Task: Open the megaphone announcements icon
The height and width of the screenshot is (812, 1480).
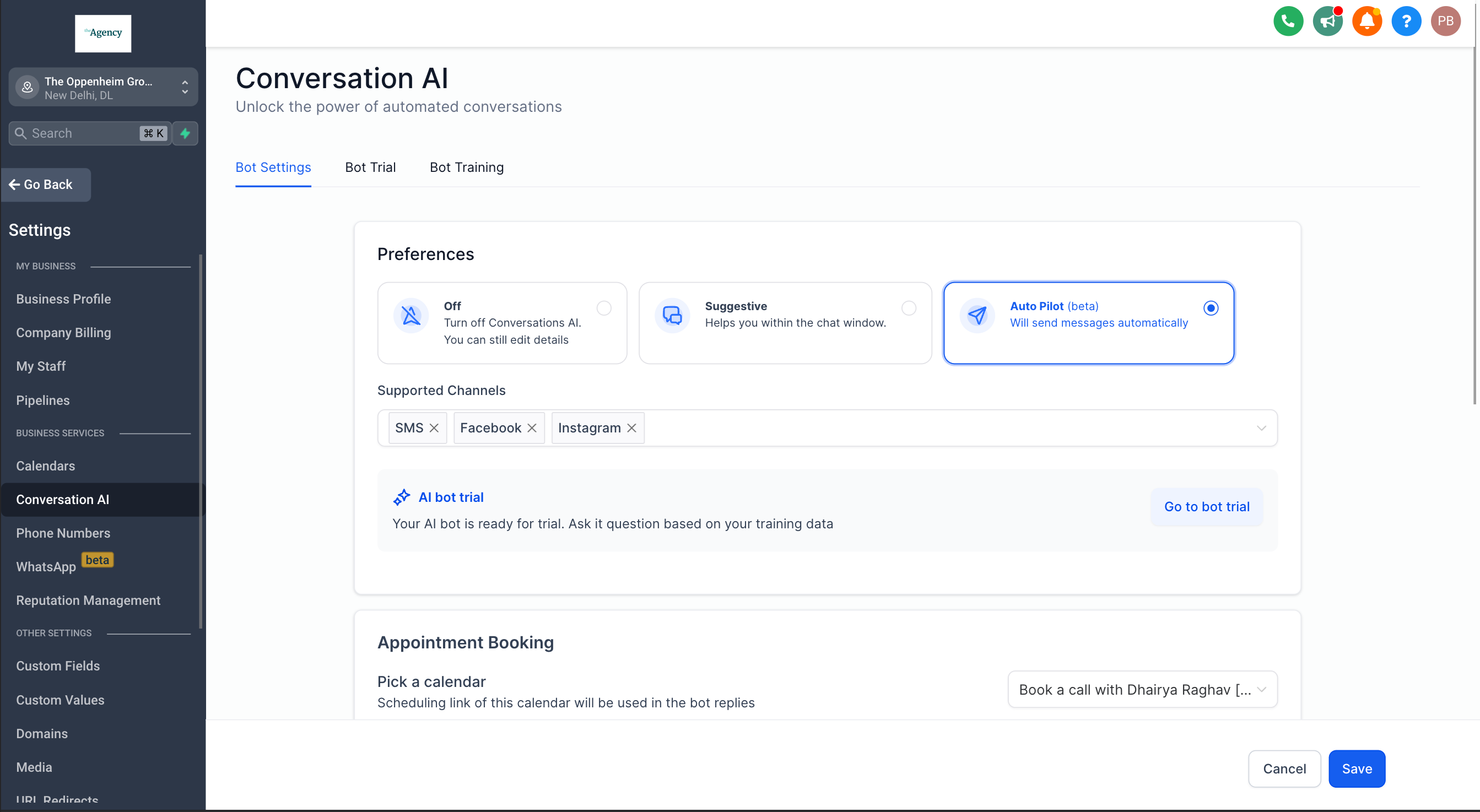Action: click(x=1327, y=21)
